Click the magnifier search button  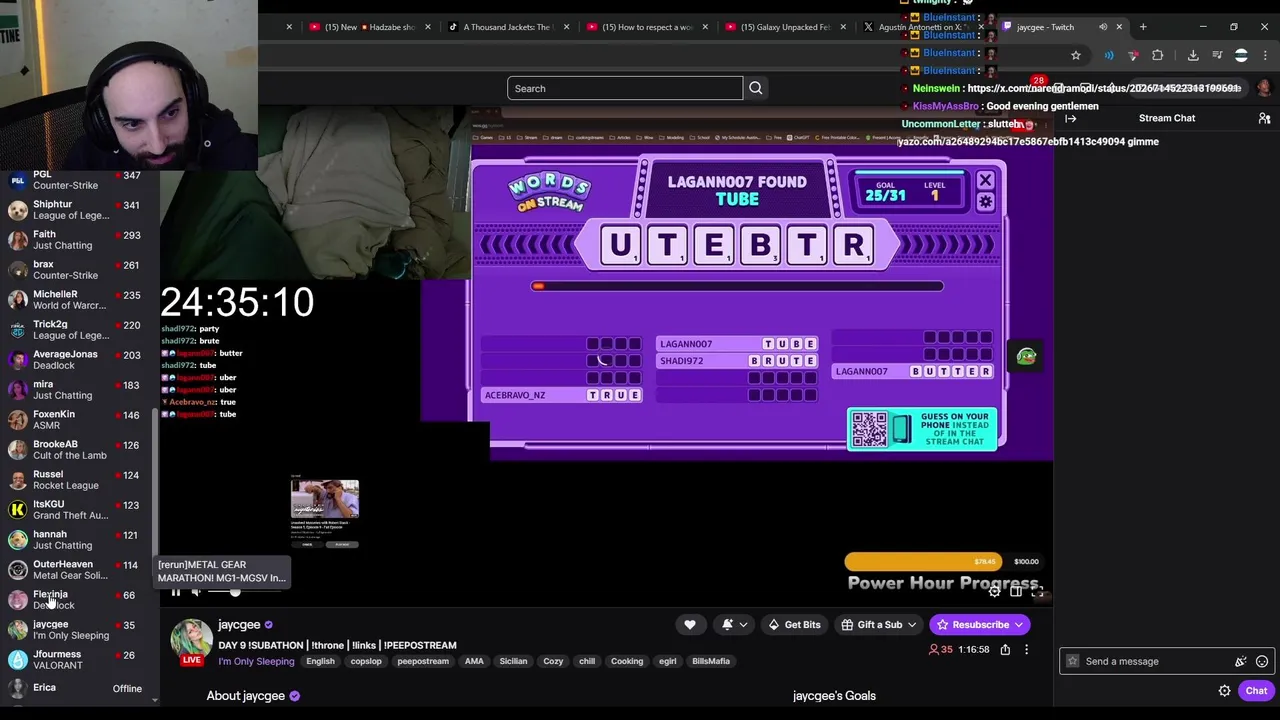pos(756,88)
